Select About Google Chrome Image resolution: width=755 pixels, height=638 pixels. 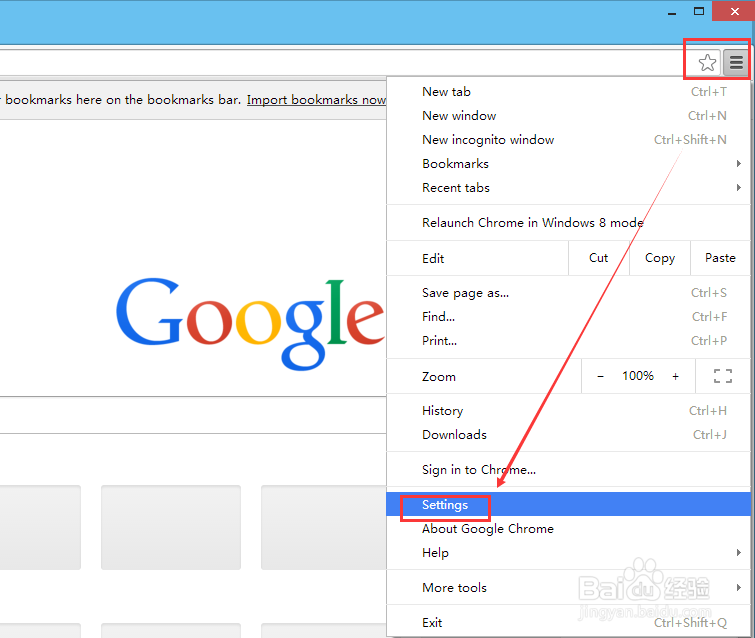[569, 529]
